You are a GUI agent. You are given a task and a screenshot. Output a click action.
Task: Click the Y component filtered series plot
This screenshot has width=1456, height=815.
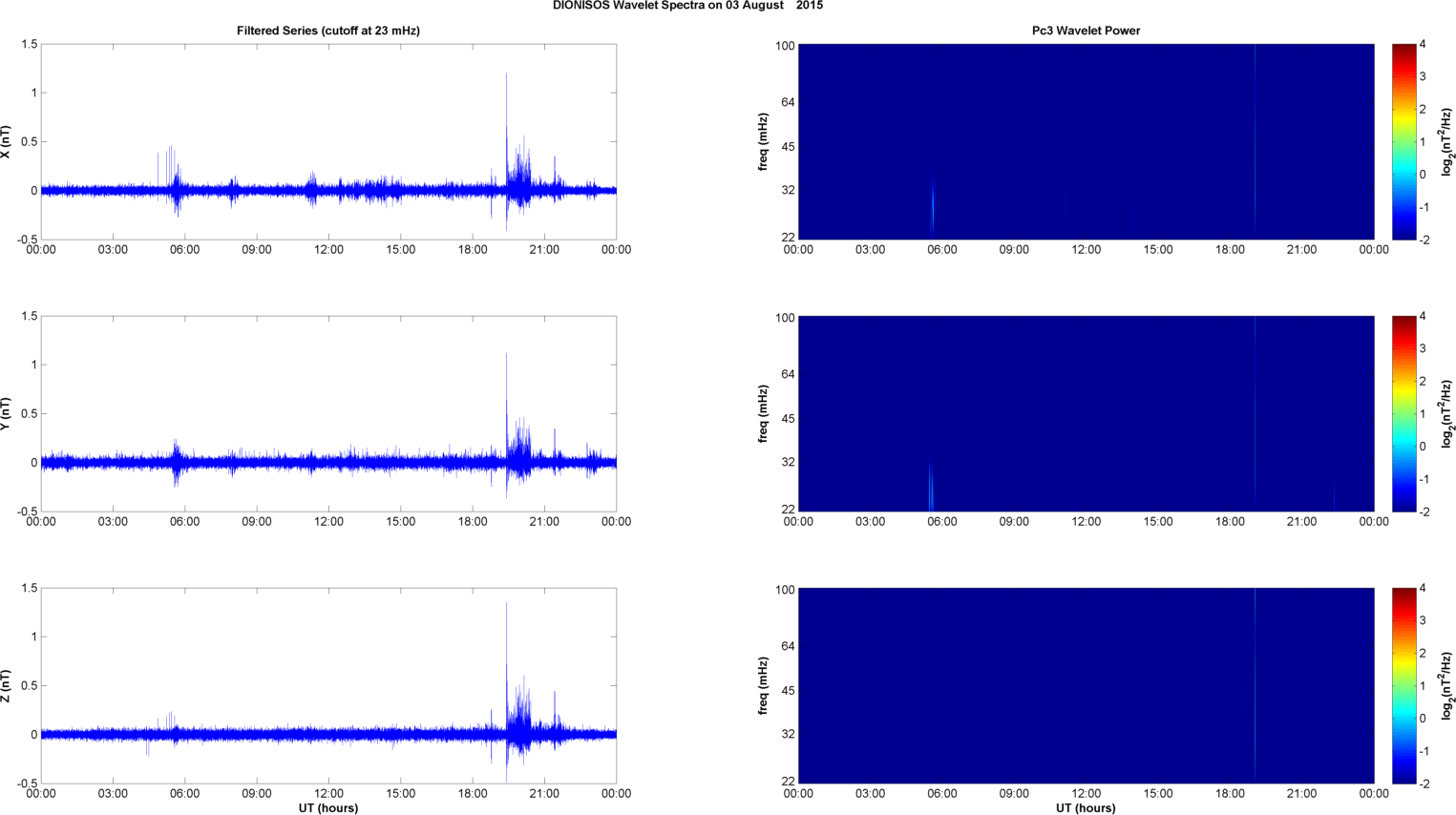click(x=328, y=414)
